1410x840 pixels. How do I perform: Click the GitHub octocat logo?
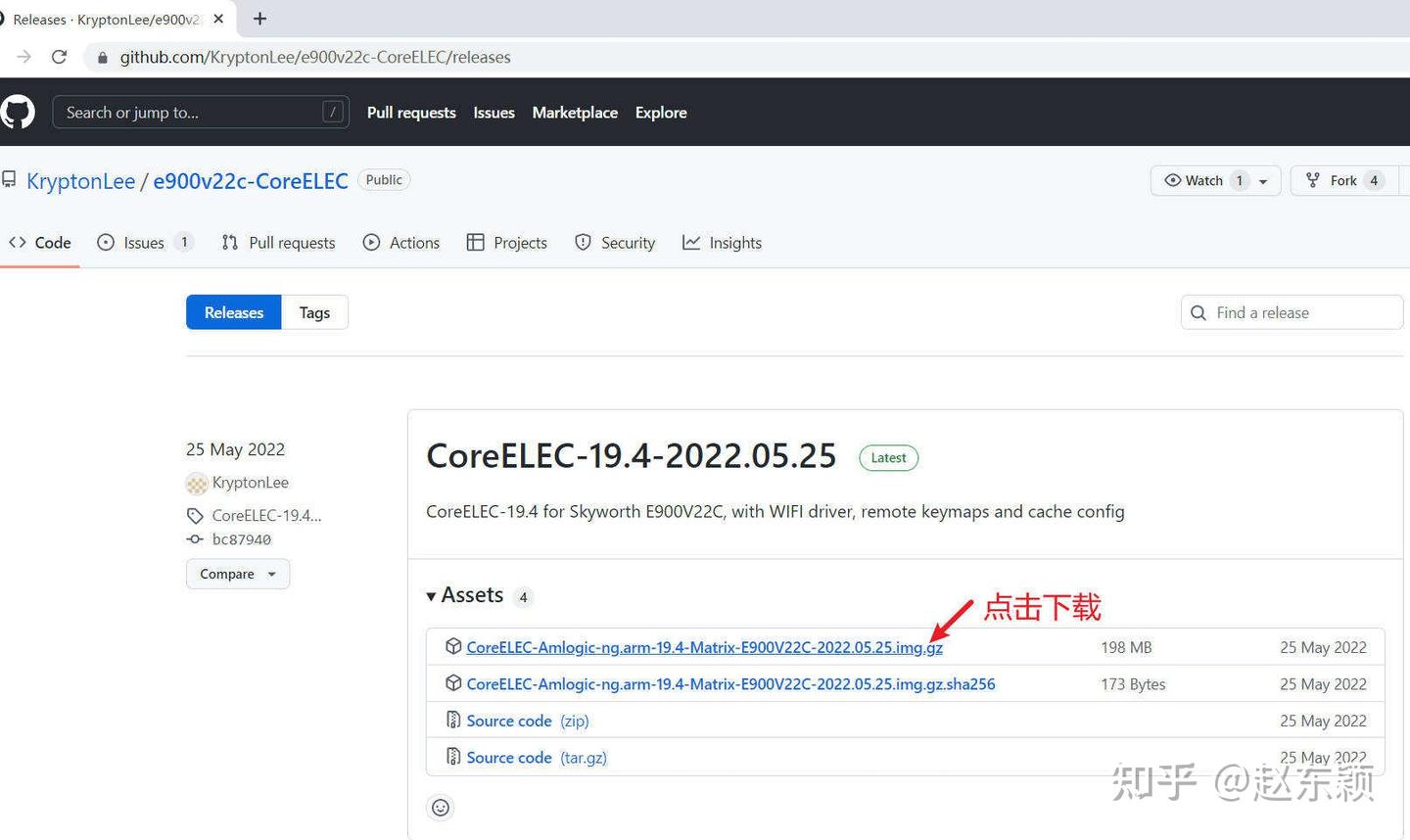click(18, 112)
